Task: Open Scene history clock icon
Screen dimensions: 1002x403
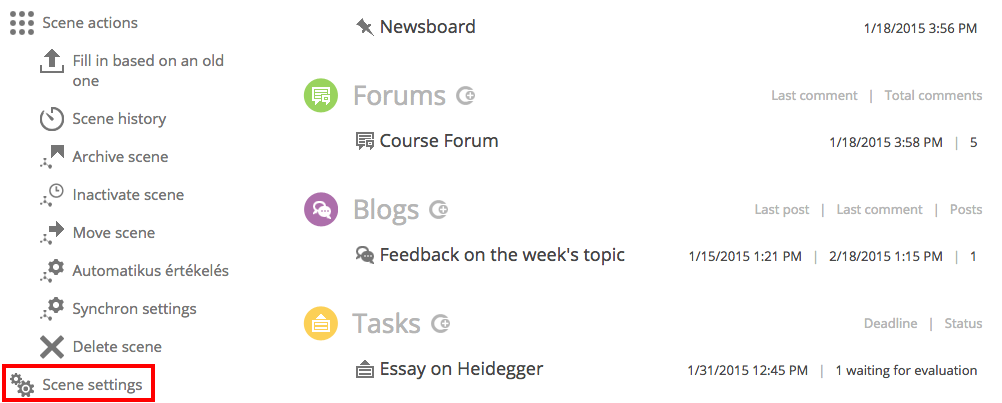Action: 52,119
